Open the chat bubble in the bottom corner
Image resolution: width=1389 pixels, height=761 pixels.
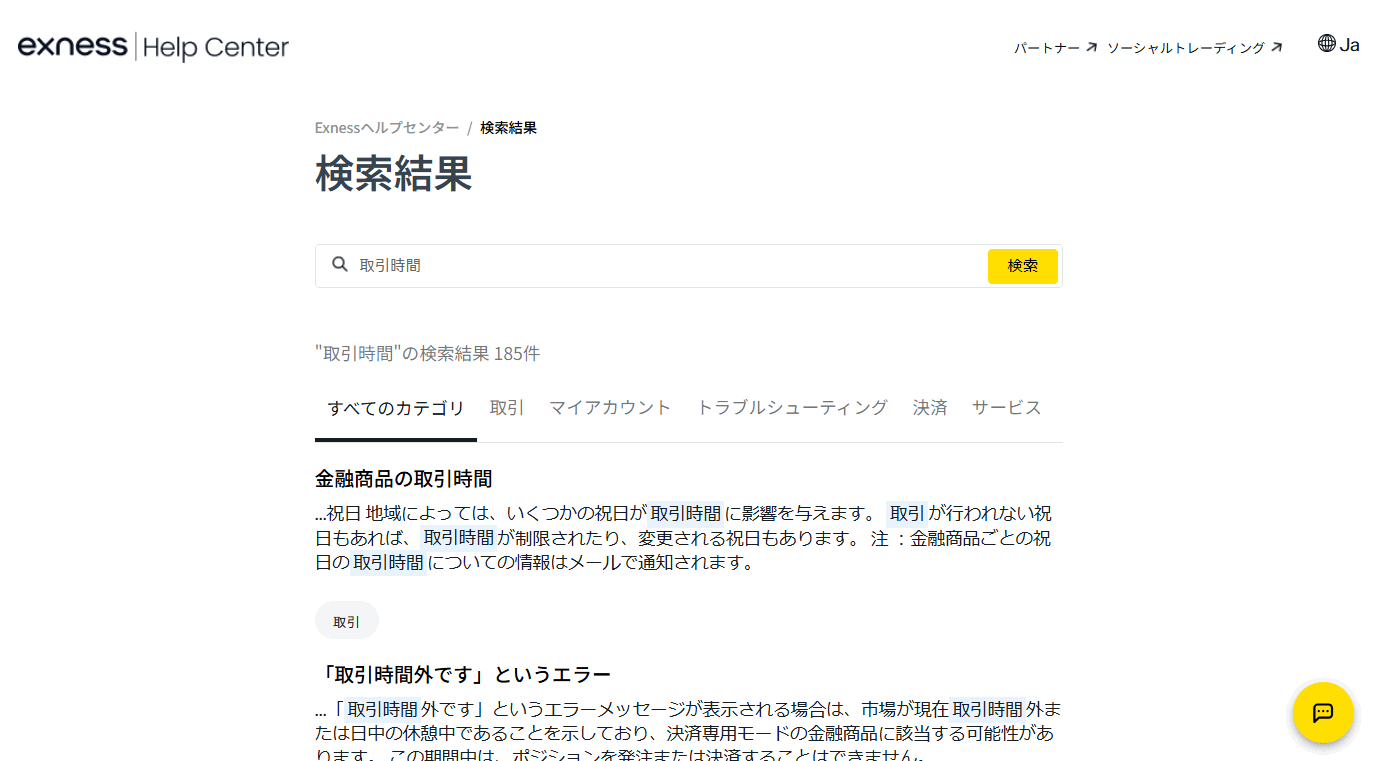coord(1323,713)
